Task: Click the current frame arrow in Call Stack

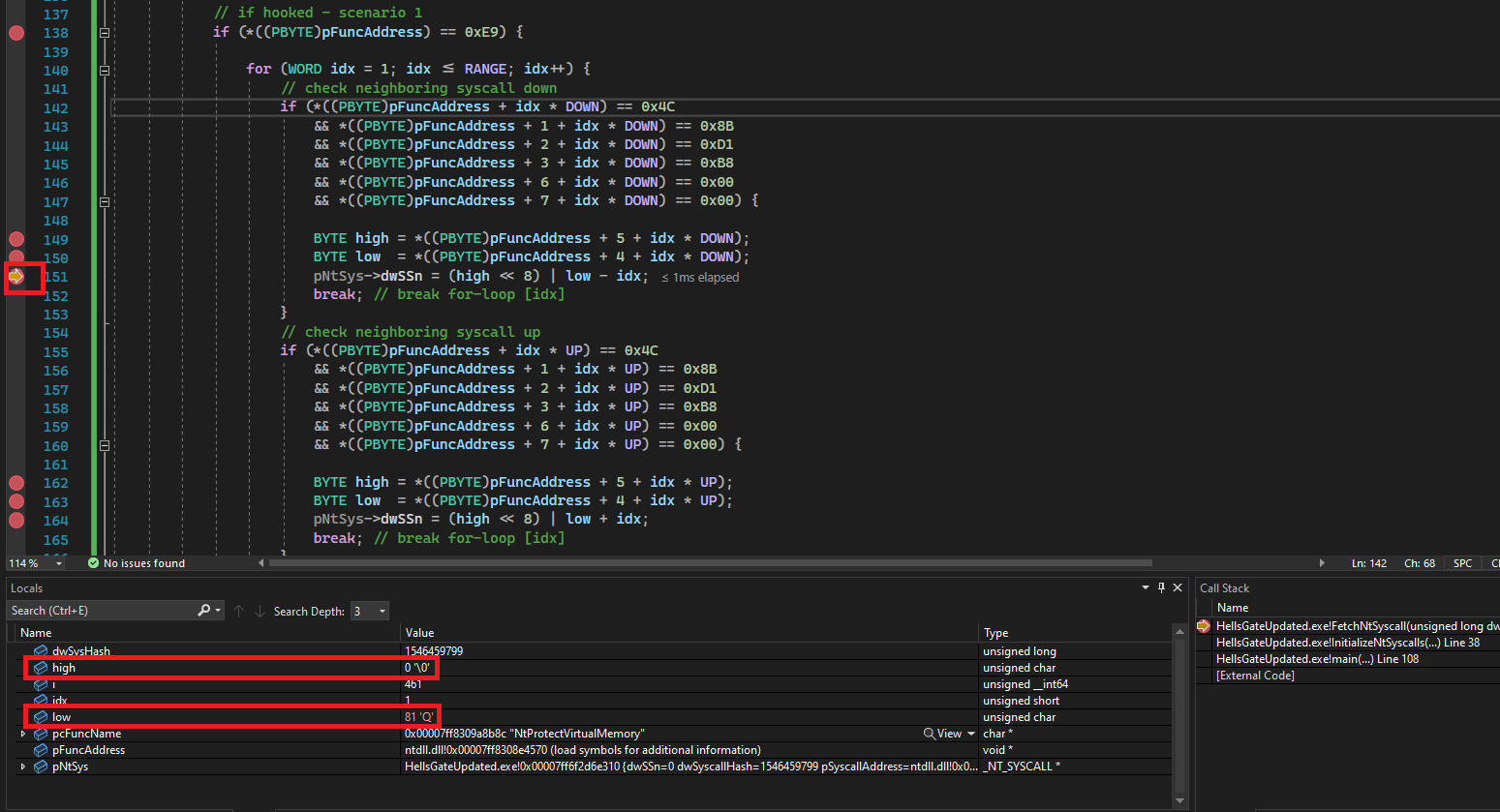Action: pos(1204,626)
